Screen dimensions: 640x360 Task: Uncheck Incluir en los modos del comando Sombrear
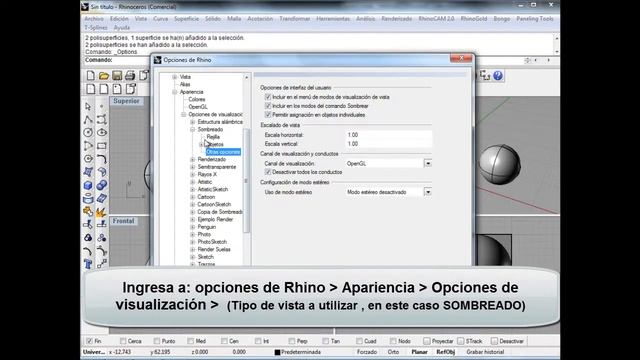(x=268, y=106)
